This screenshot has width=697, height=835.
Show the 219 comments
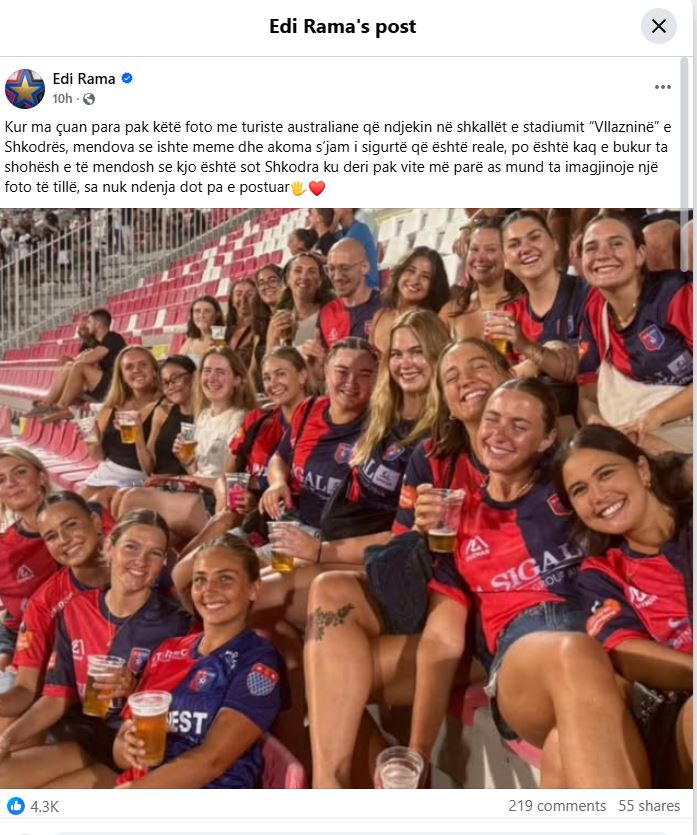pyautogui.click(x=556, y=806)
